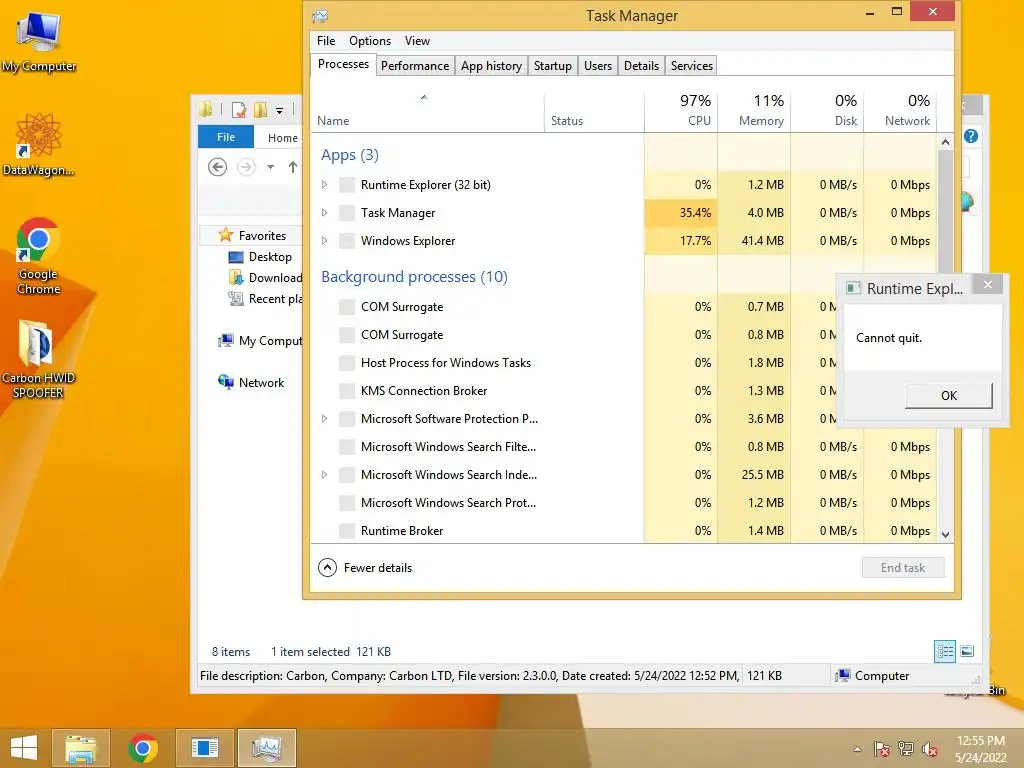The image size is (1024, 768).
Task: Expand Runtime Explorer (32 bit) row
Action: tap(325, 185)
